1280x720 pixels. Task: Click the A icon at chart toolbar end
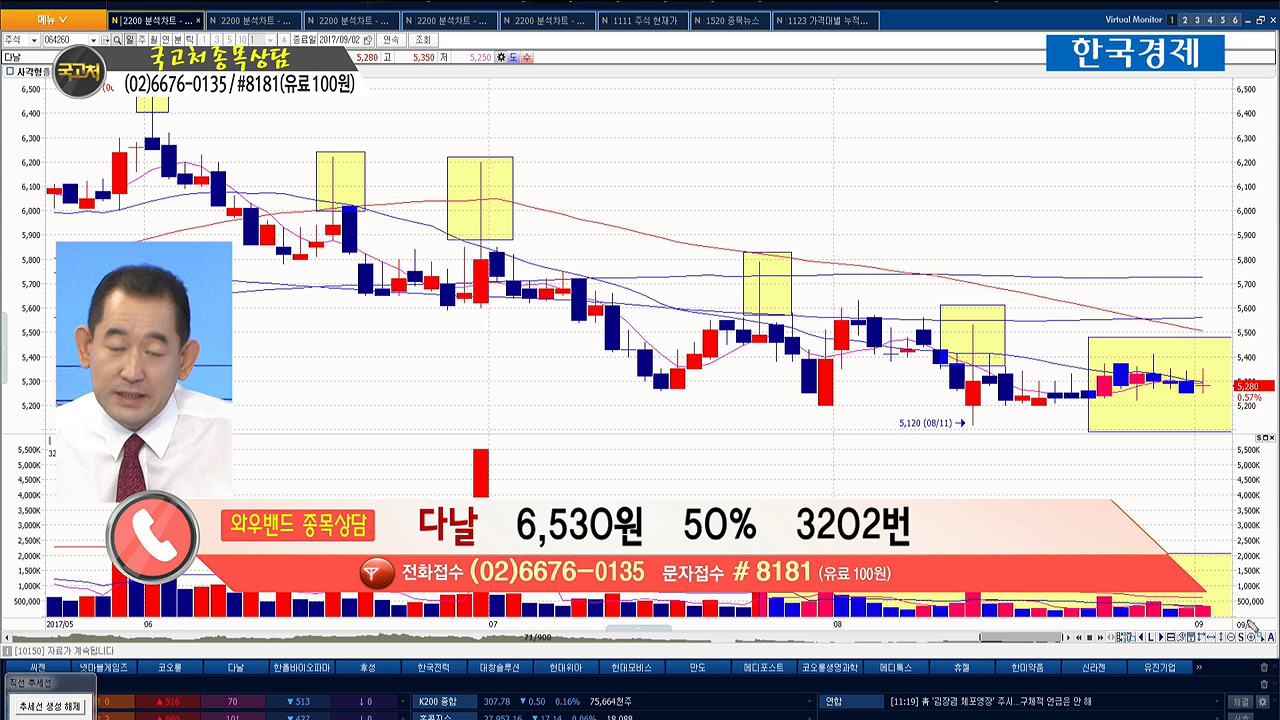coord(1271,637)
